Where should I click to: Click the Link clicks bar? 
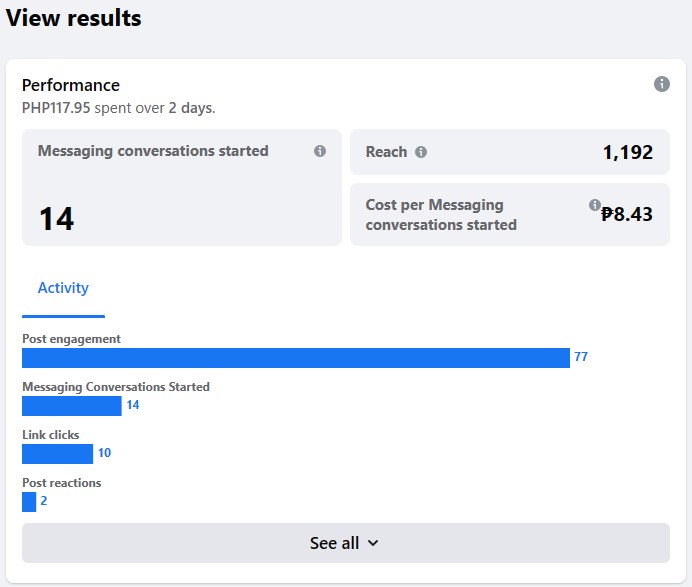tap(57, 453)
